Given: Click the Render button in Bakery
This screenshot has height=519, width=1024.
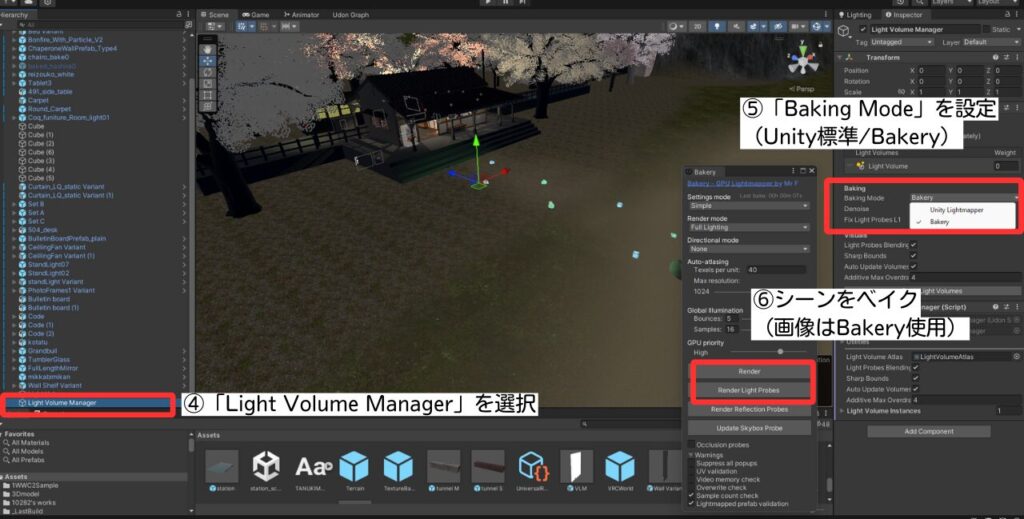Looking at the screenshot, I should point(749,371).
